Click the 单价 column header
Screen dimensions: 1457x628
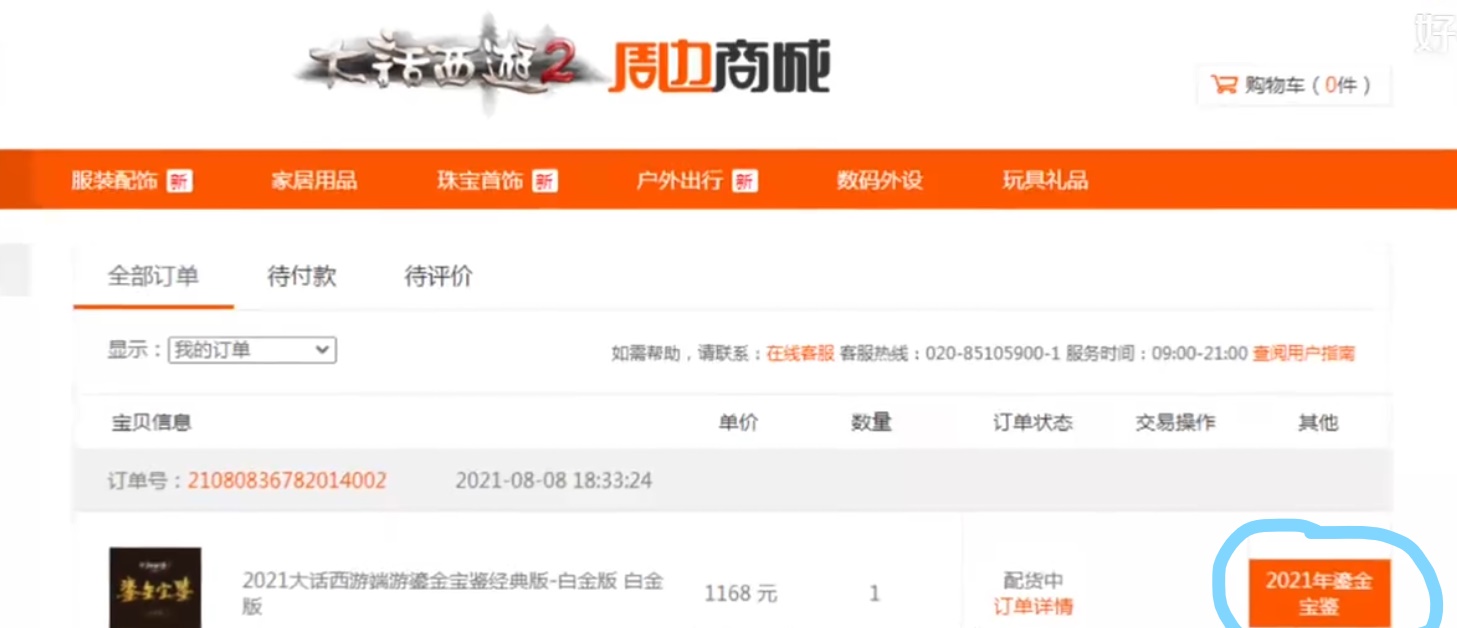(738, 422)
